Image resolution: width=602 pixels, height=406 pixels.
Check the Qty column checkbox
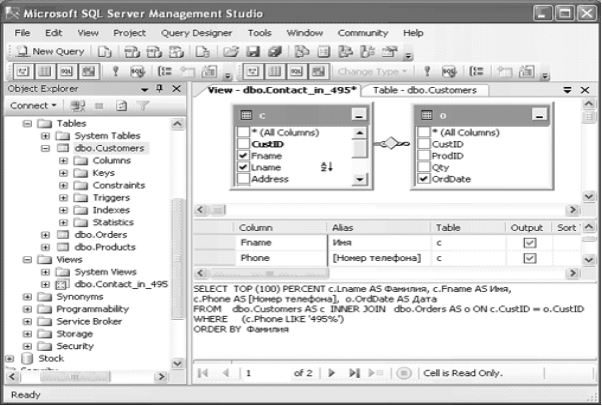(423, 167)
